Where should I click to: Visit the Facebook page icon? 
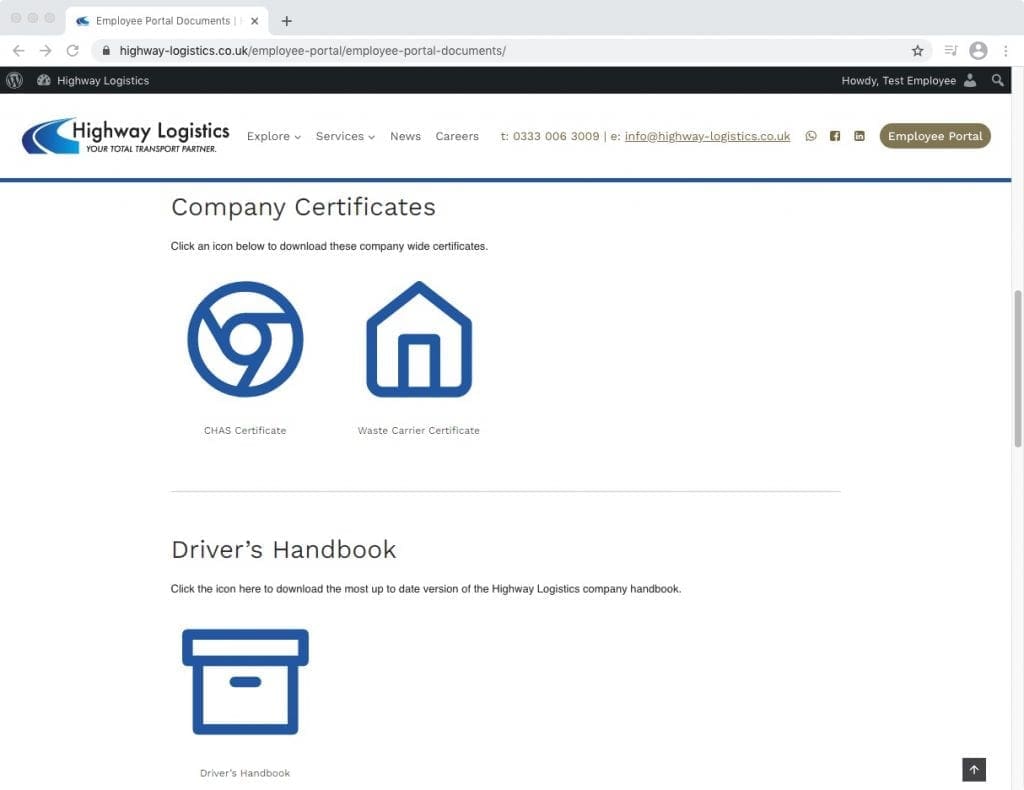tap(835, 136)
